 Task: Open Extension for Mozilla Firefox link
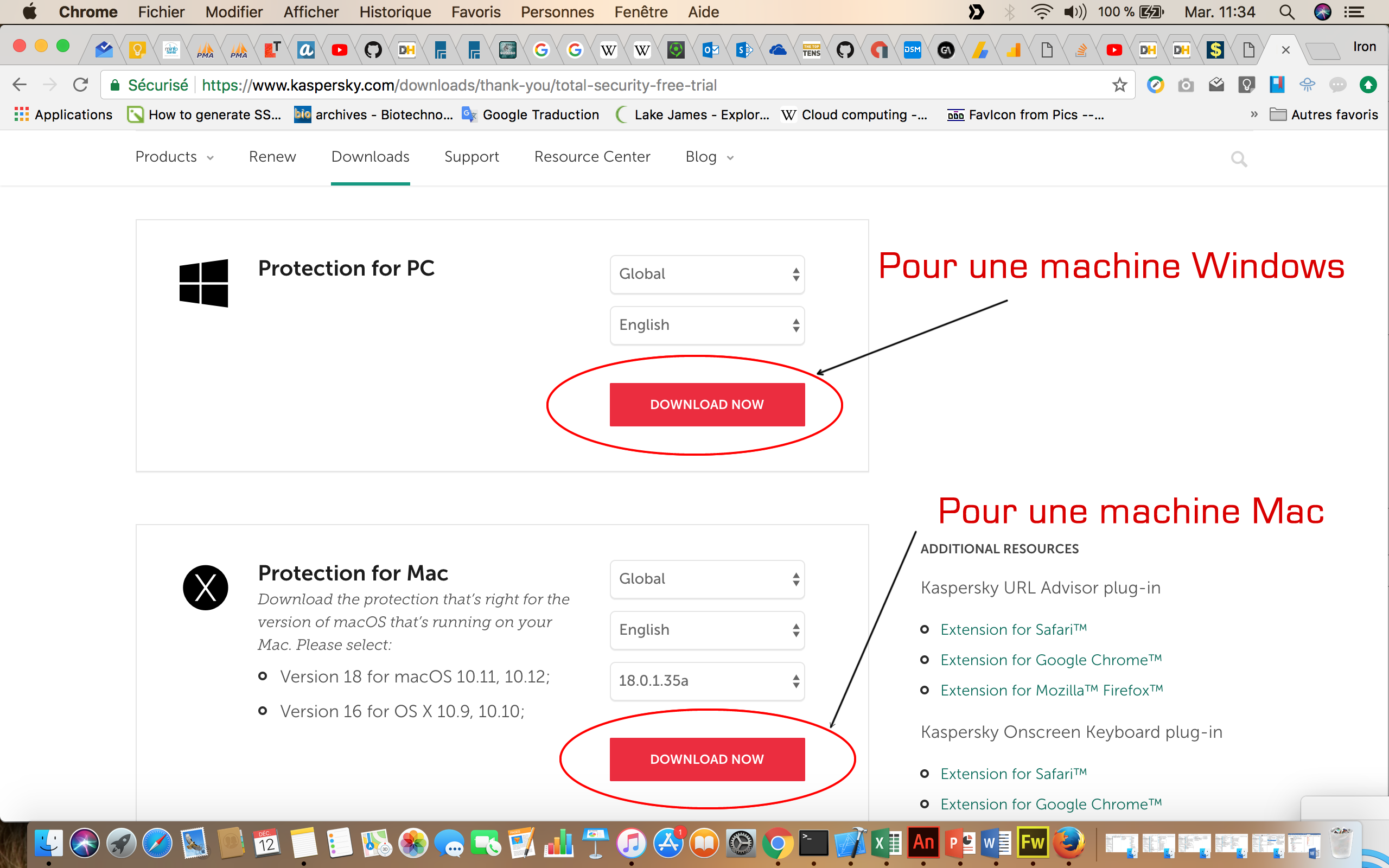[x=1051, y=691]
